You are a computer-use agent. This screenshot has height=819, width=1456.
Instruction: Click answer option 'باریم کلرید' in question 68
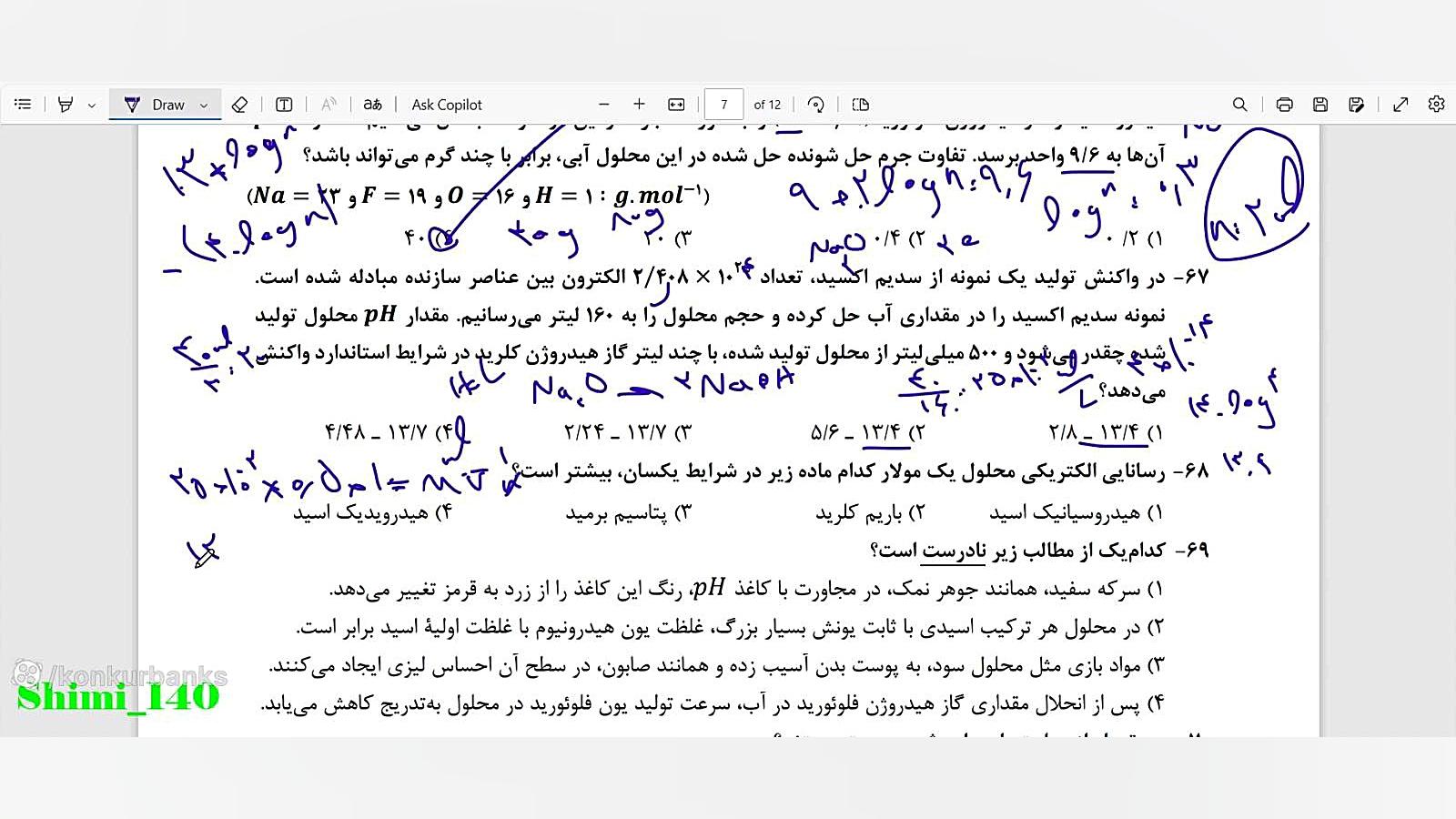click(x=870, y=513)
